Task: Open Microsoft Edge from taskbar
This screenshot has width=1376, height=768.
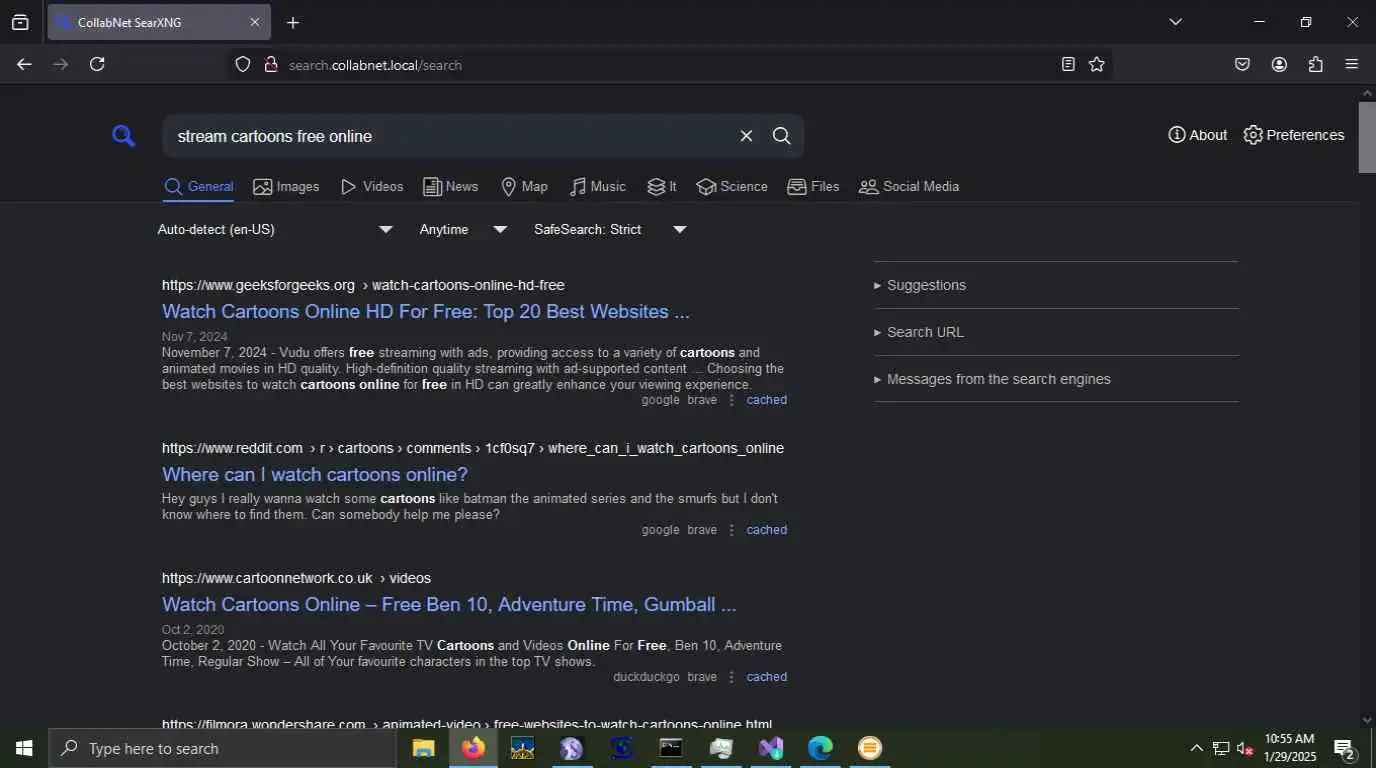Action: click(x=820, y=748)
